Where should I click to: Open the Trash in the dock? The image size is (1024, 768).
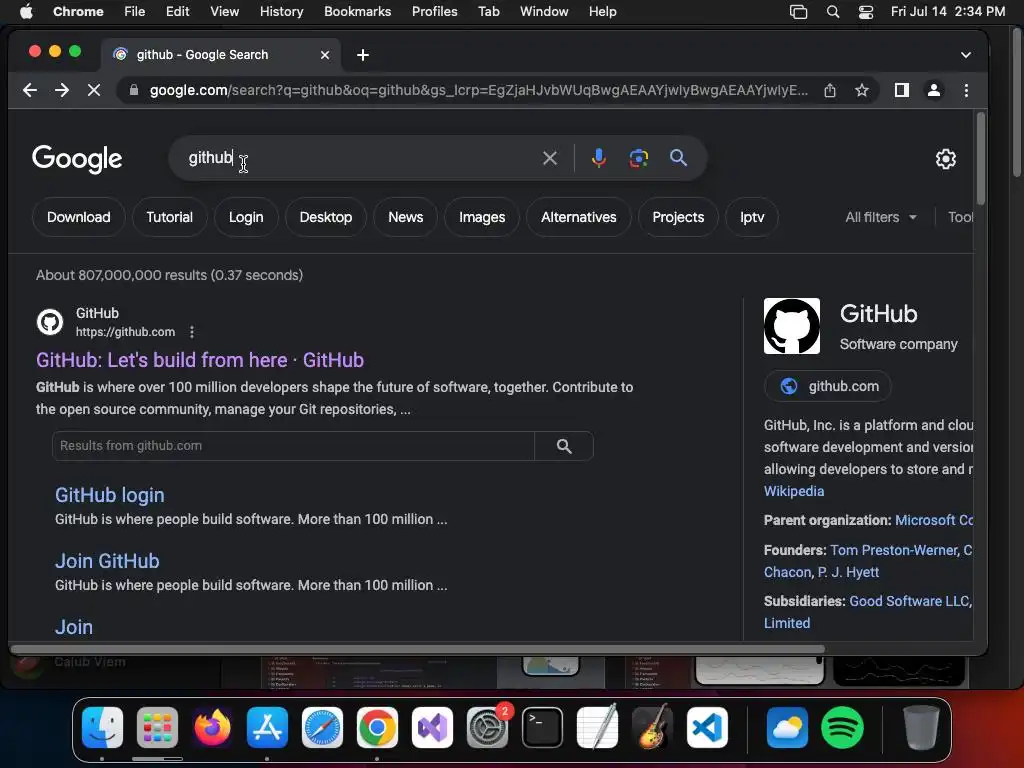point(921,728)
